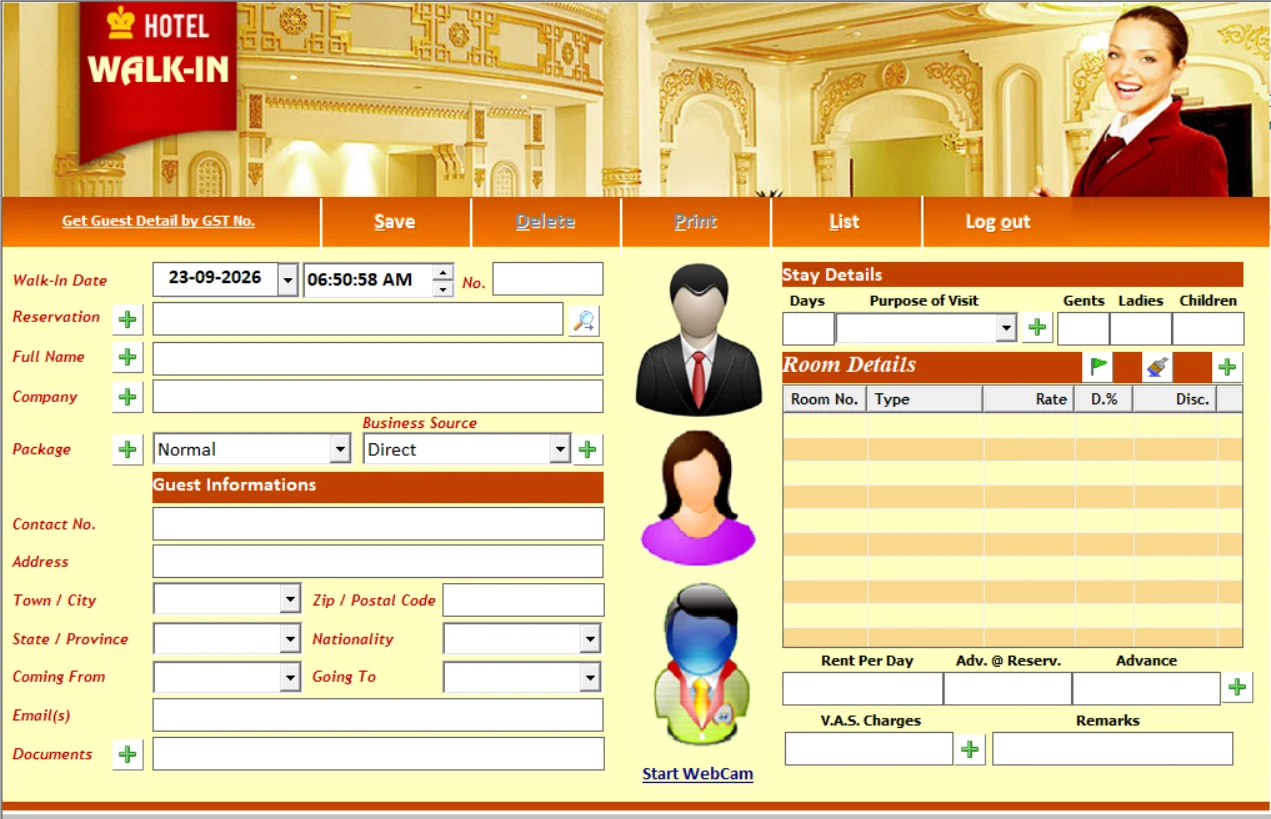Click the Rate column header

1028,399
